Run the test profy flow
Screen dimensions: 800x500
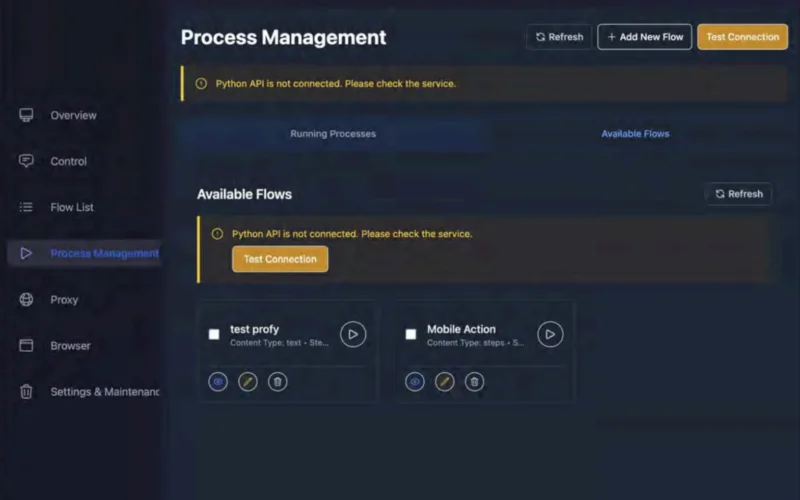tap(353, 334)
